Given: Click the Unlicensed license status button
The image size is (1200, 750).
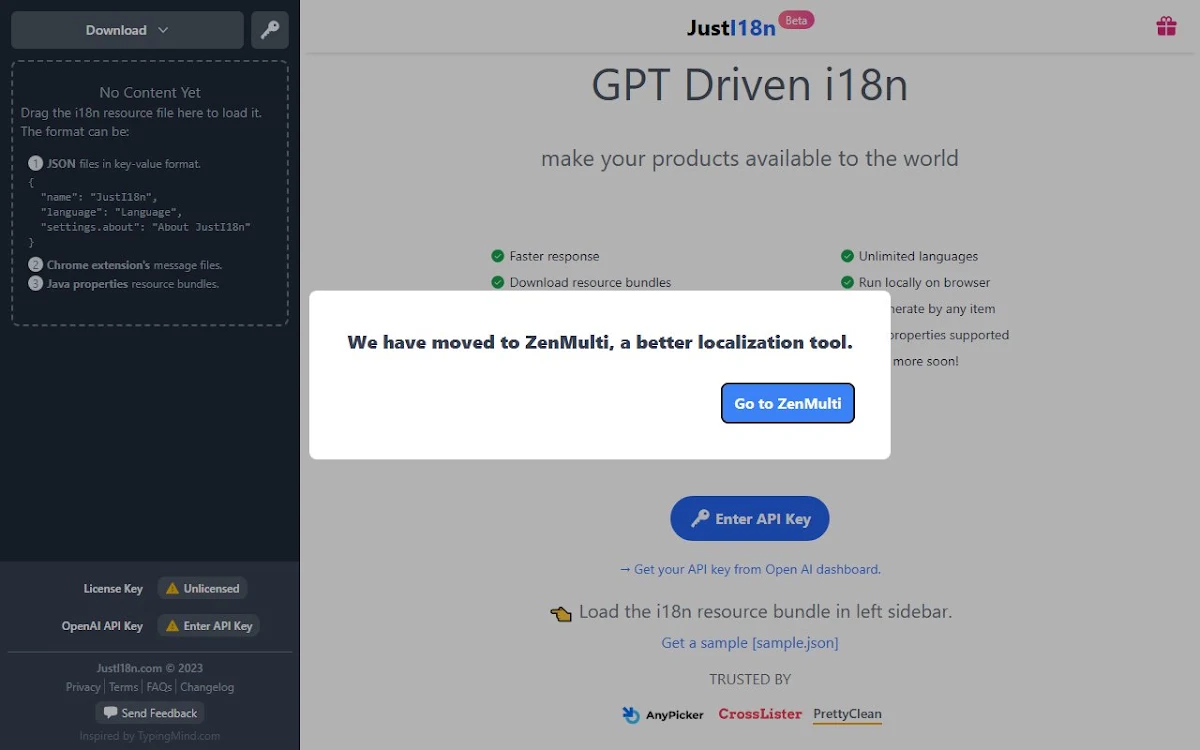Looking at the screenshot, I should [203, 588].
